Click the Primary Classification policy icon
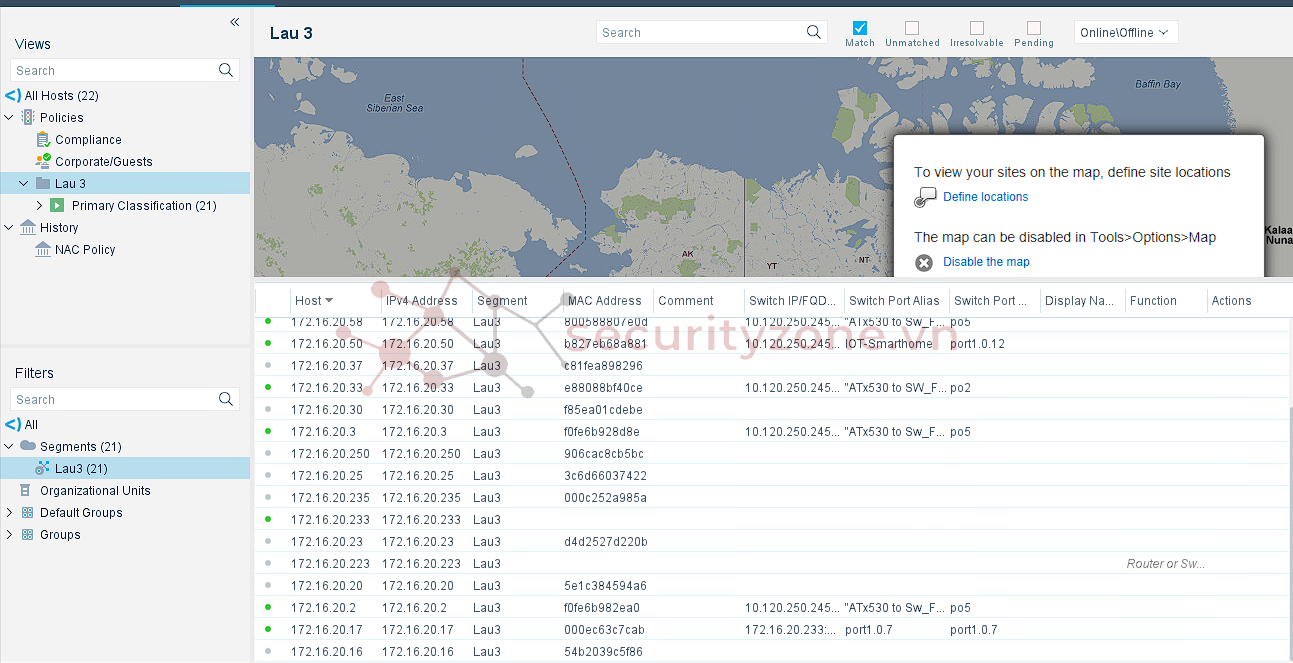The image size is (1293, 663). [58, 206]
